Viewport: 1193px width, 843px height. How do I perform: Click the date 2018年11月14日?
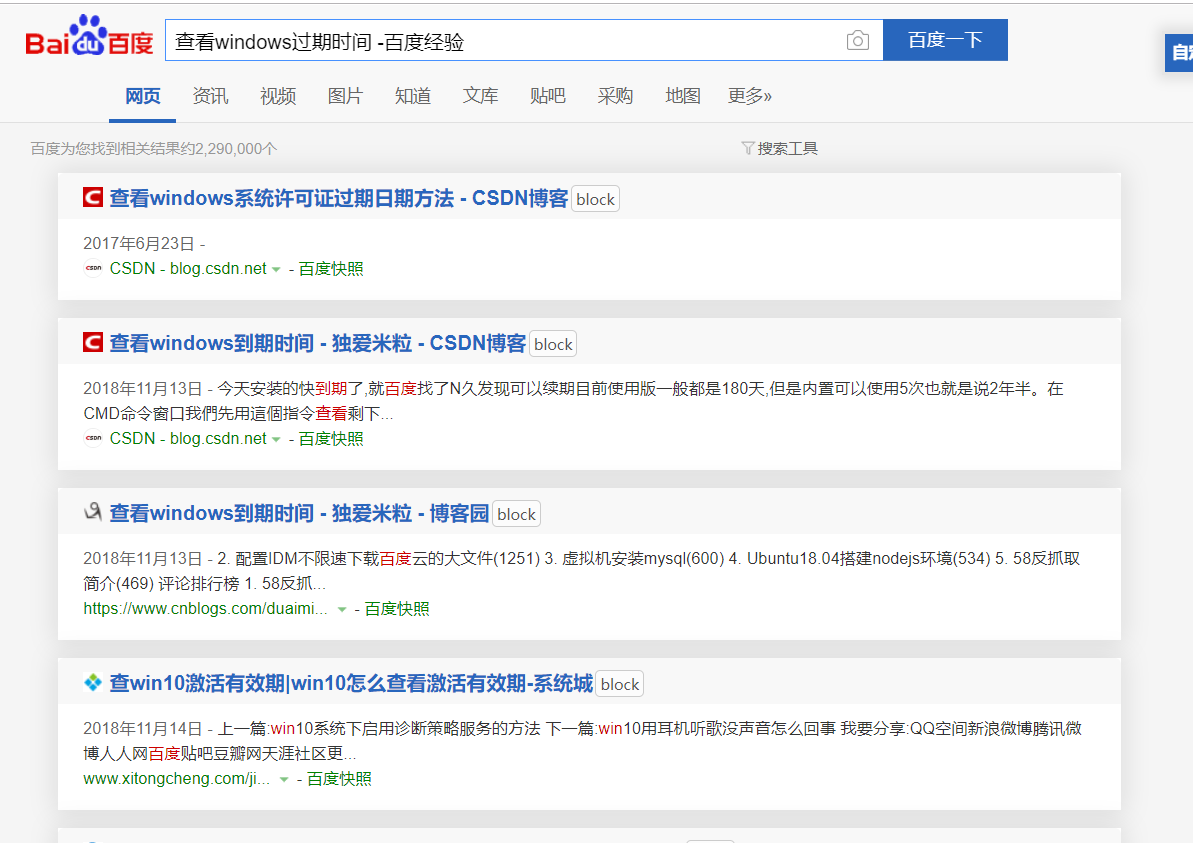pos(142,728)
